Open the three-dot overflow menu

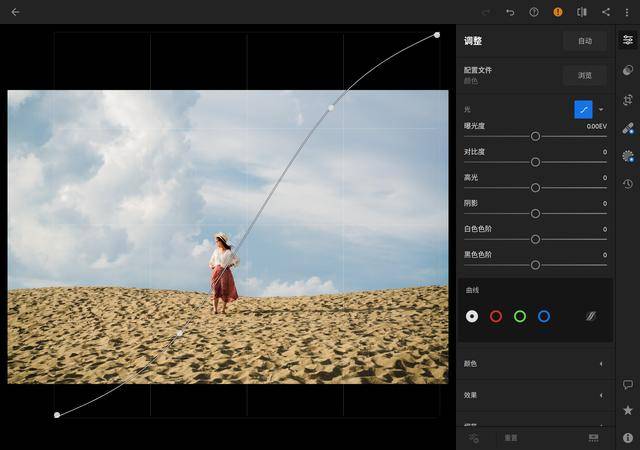tap(627, 12)
